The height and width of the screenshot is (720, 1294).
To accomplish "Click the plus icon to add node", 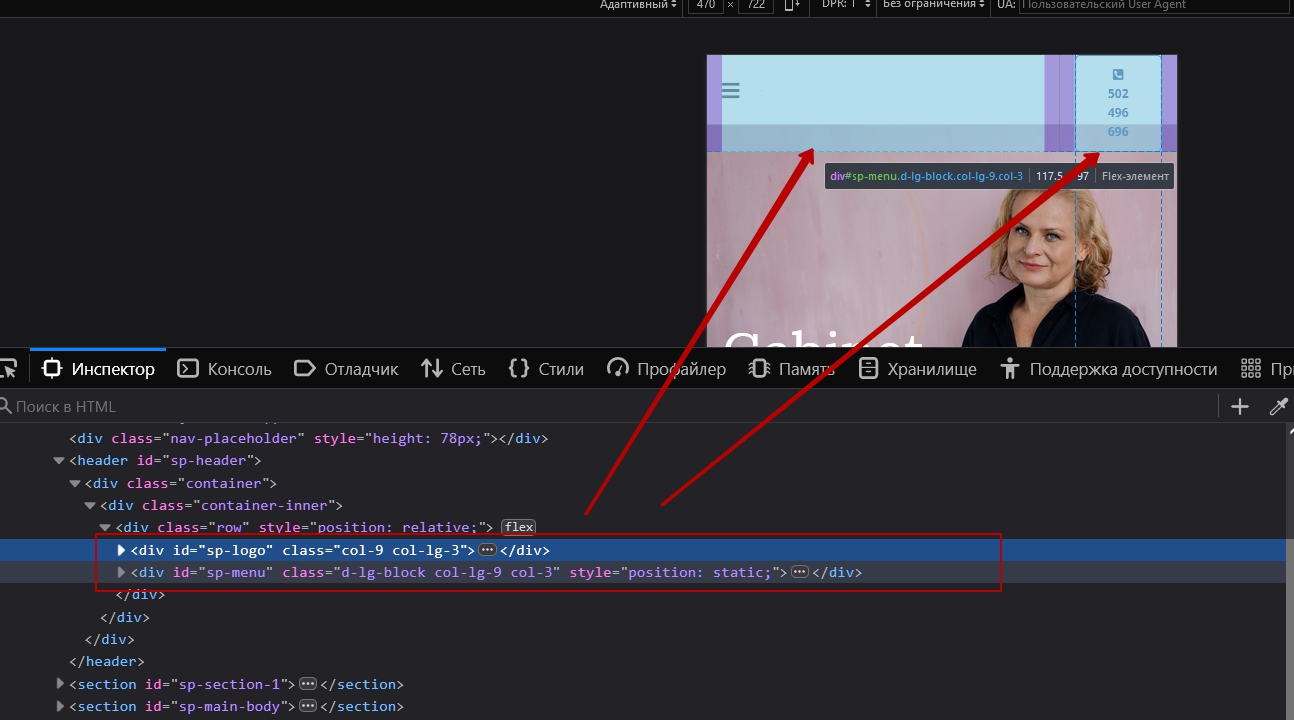I will (x=1240, y=406).
